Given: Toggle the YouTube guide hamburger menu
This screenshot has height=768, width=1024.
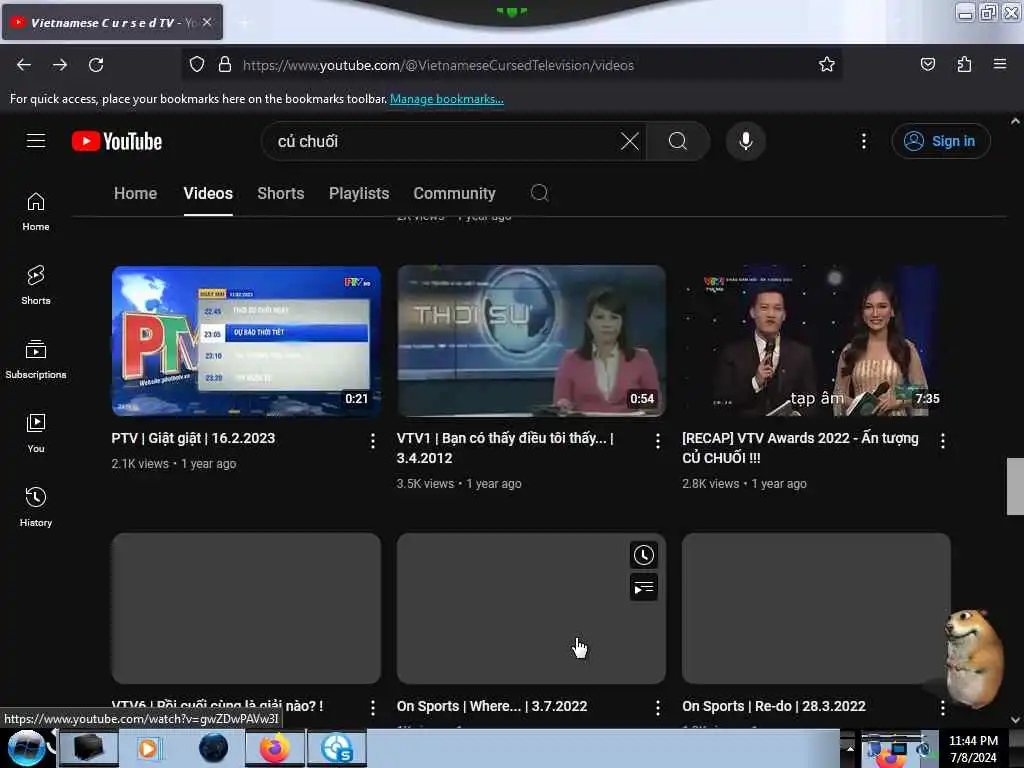Looking at the screenshot, I should pyautogui.click(x=36, y=140).
